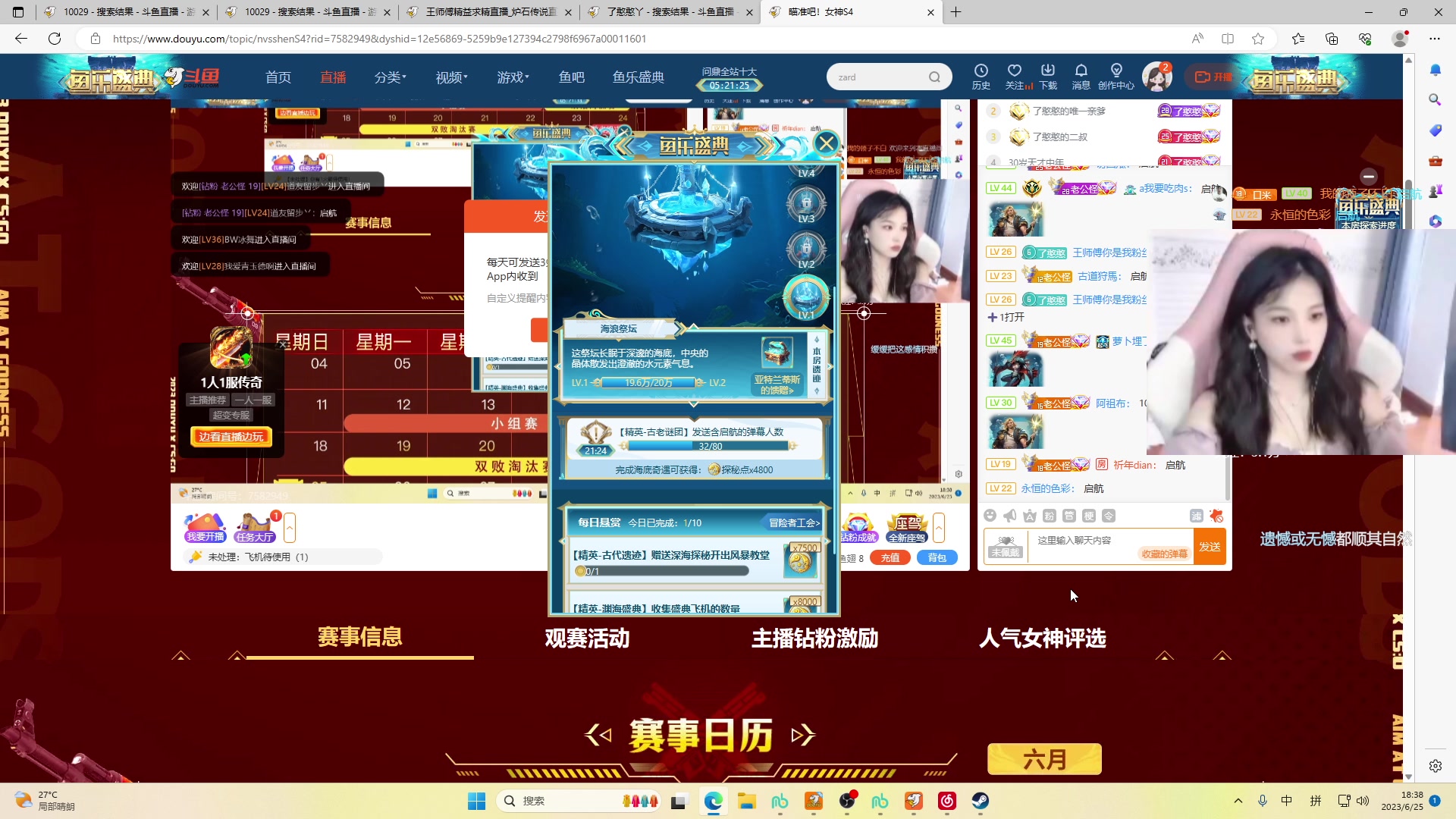Switch to the 人气女神评选 tab
The width and height of the screenshot is (1456, 819).
click(1043, 638)
